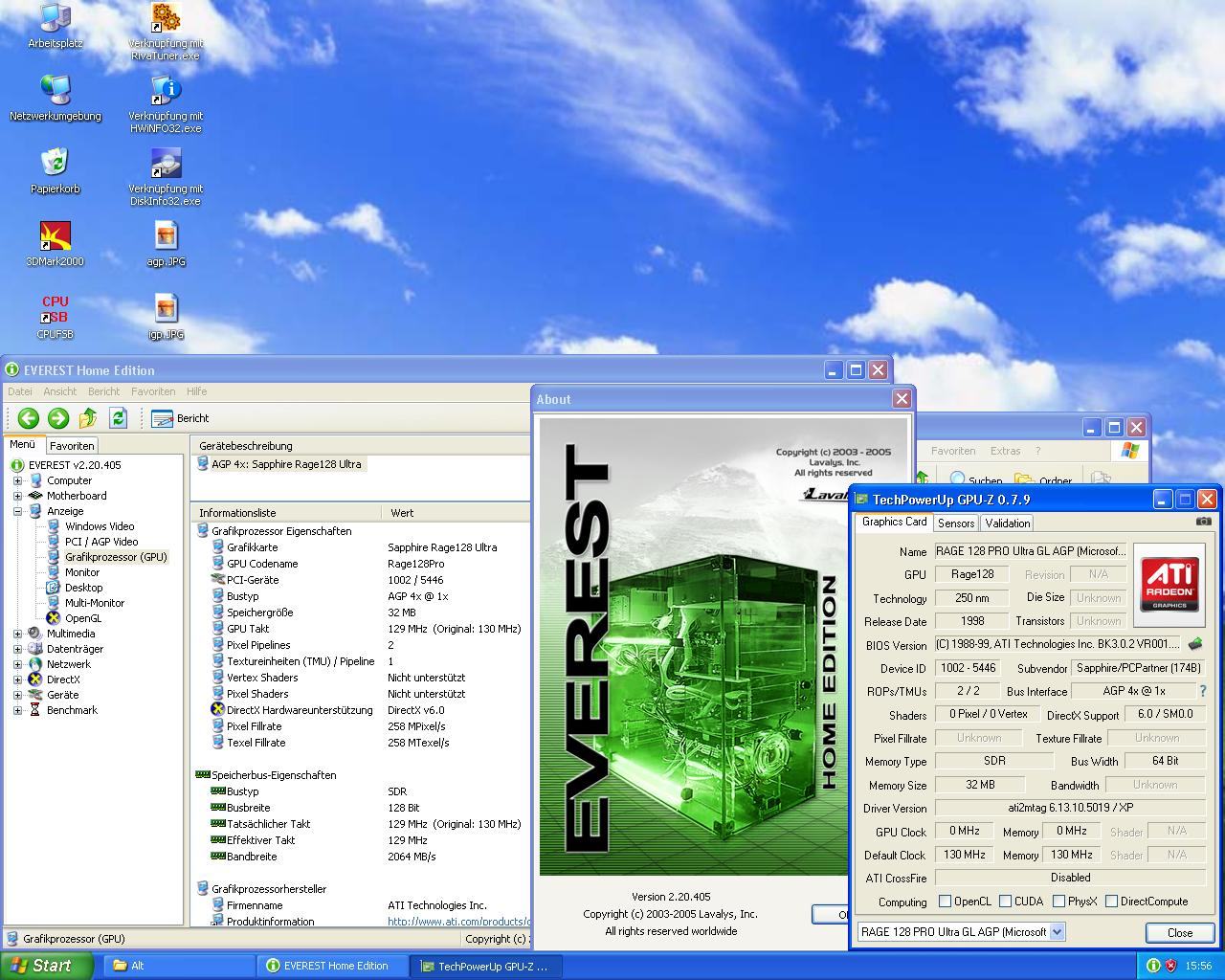Viewport: 1225px width, 980px height.
Task: Switch to the Sensors tab in GPU-Z
Action: tap(956, 523)
